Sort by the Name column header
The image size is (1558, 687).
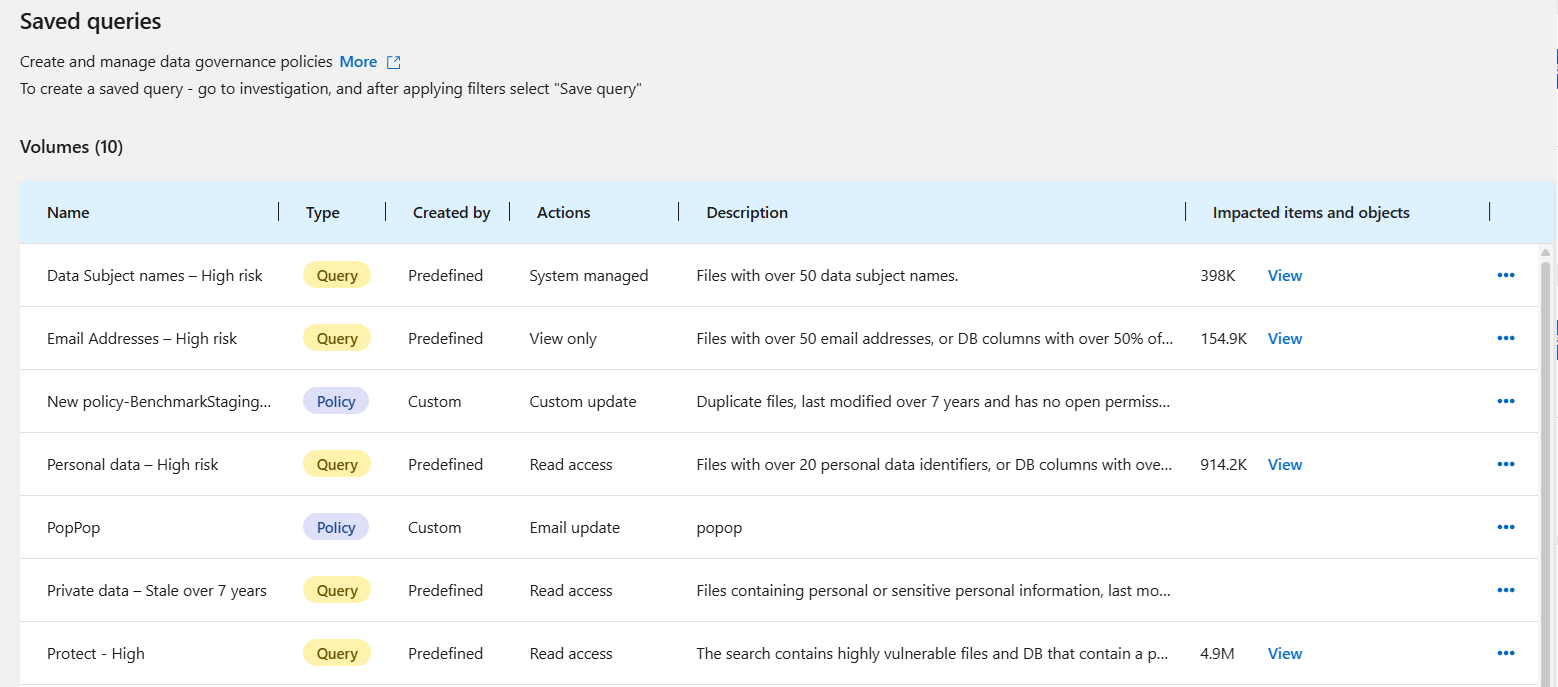[x=68, y=212]
